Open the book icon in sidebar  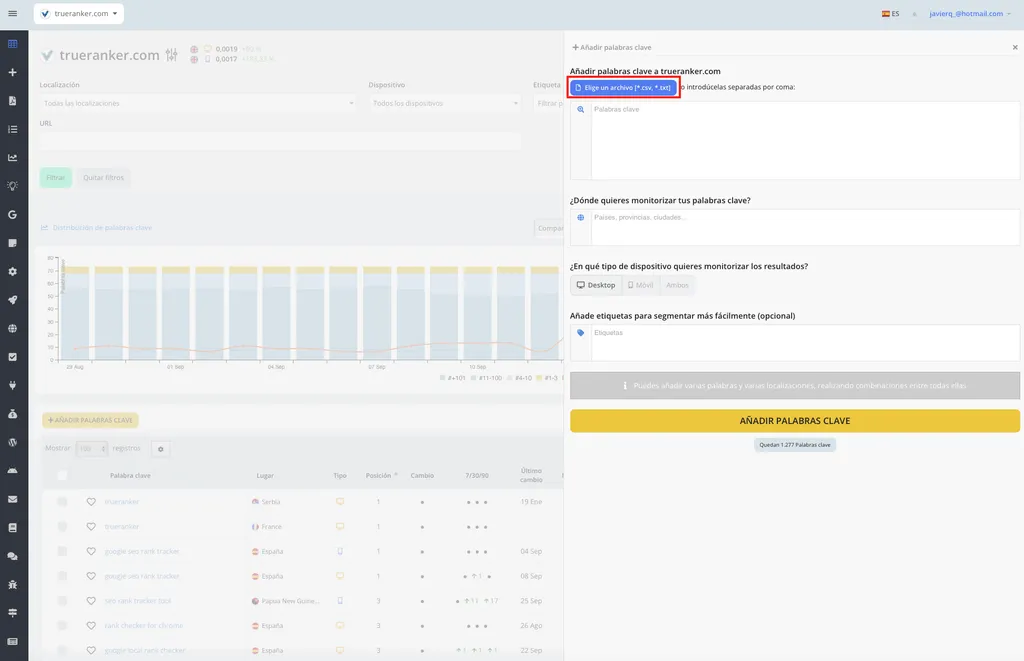click(12, 527)
